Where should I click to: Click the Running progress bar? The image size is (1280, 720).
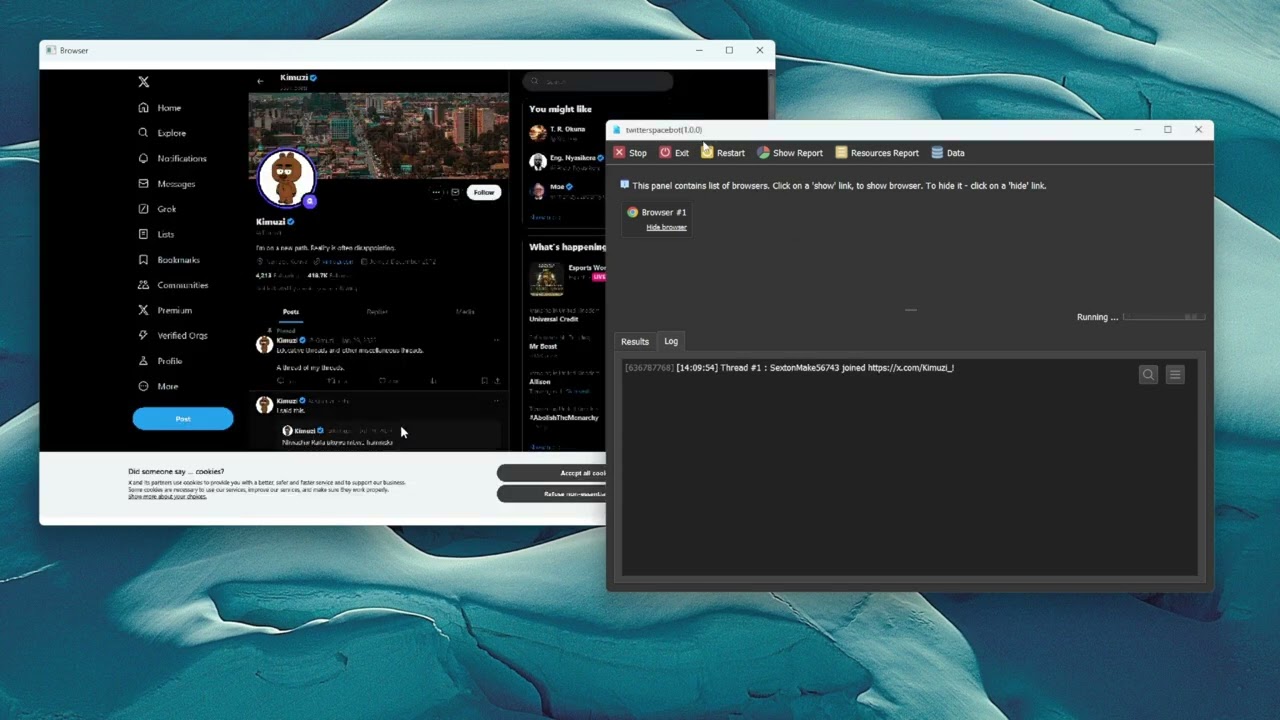[x=1164, y=317]
